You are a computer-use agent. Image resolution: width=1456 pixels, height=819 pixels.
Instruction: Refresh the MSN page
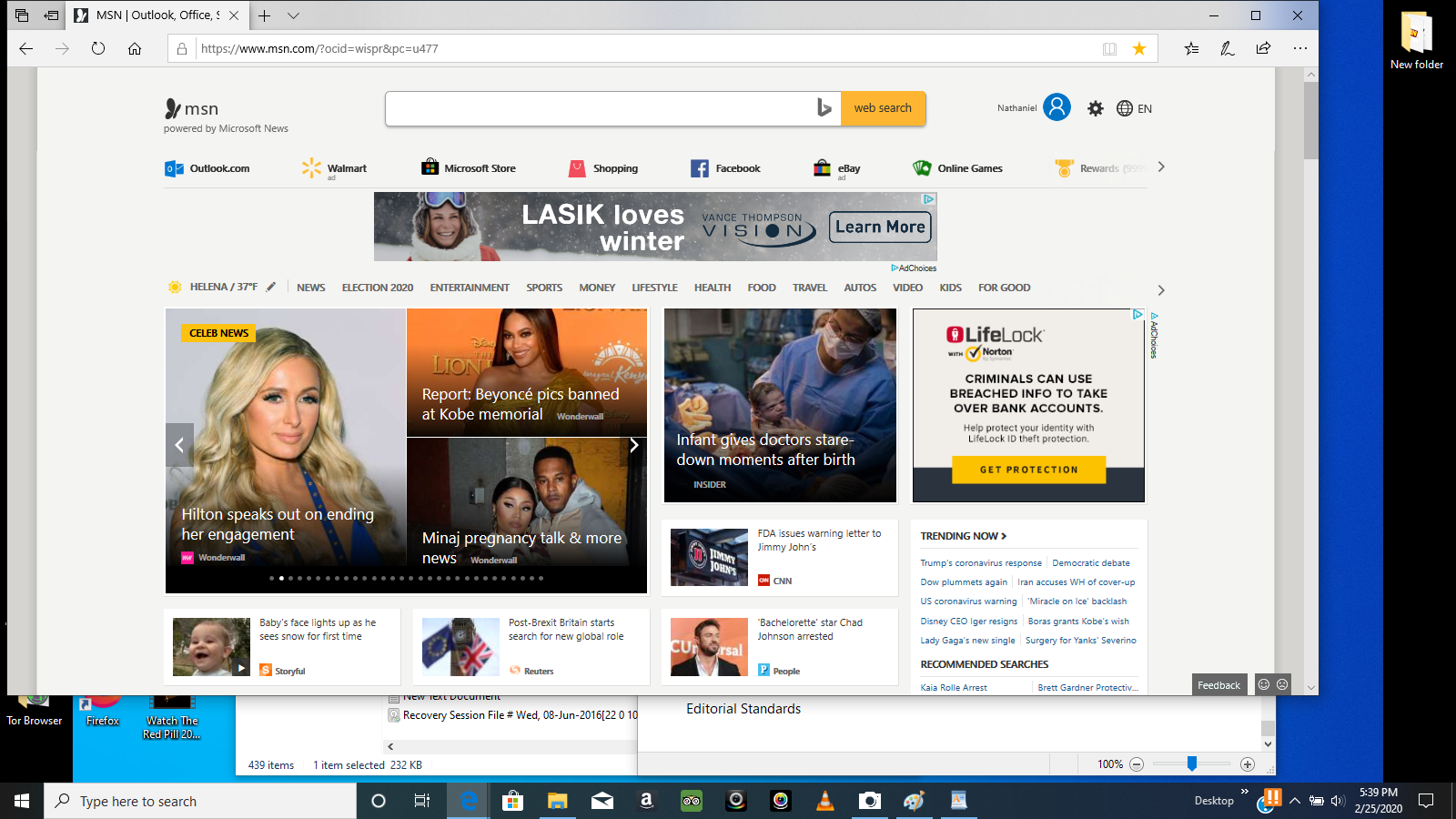click(98, 49)
